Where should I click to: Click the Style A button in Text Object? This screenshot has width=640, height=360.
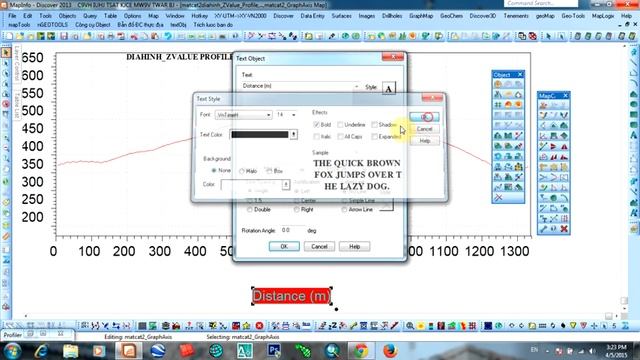pos(389,88)
